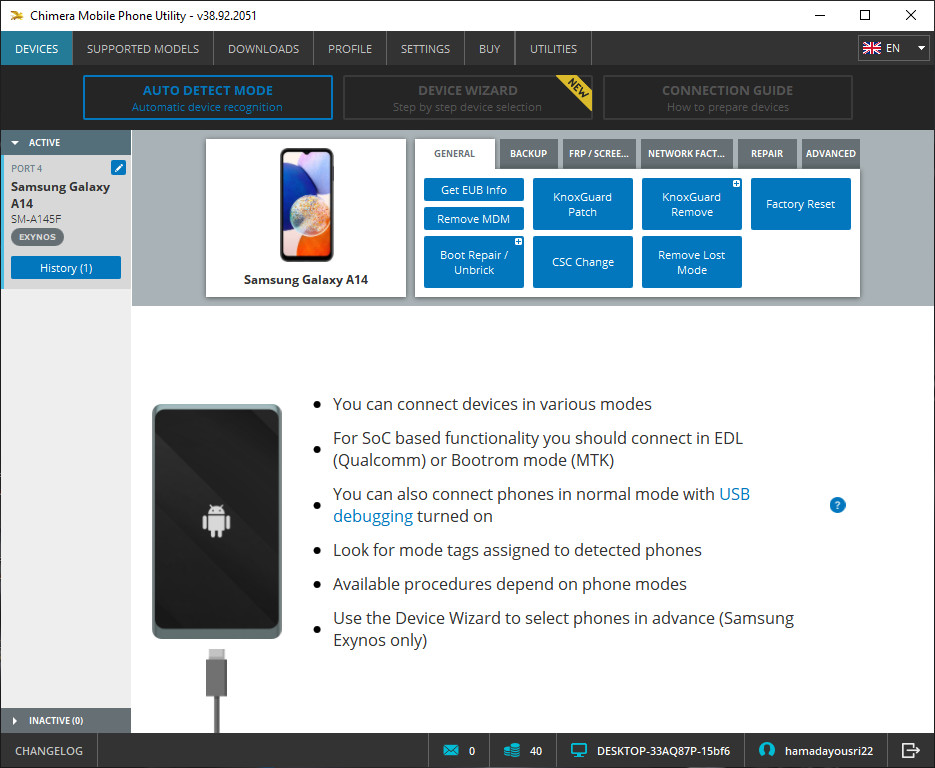935x768 pixels.
Task: Click the Samsung Galaxy A14 phone image
Action: [306, 205]
